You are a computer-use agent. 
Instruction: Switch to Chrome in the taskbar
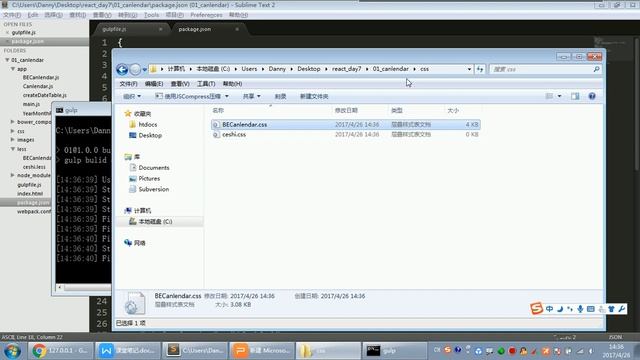[60, 351]
